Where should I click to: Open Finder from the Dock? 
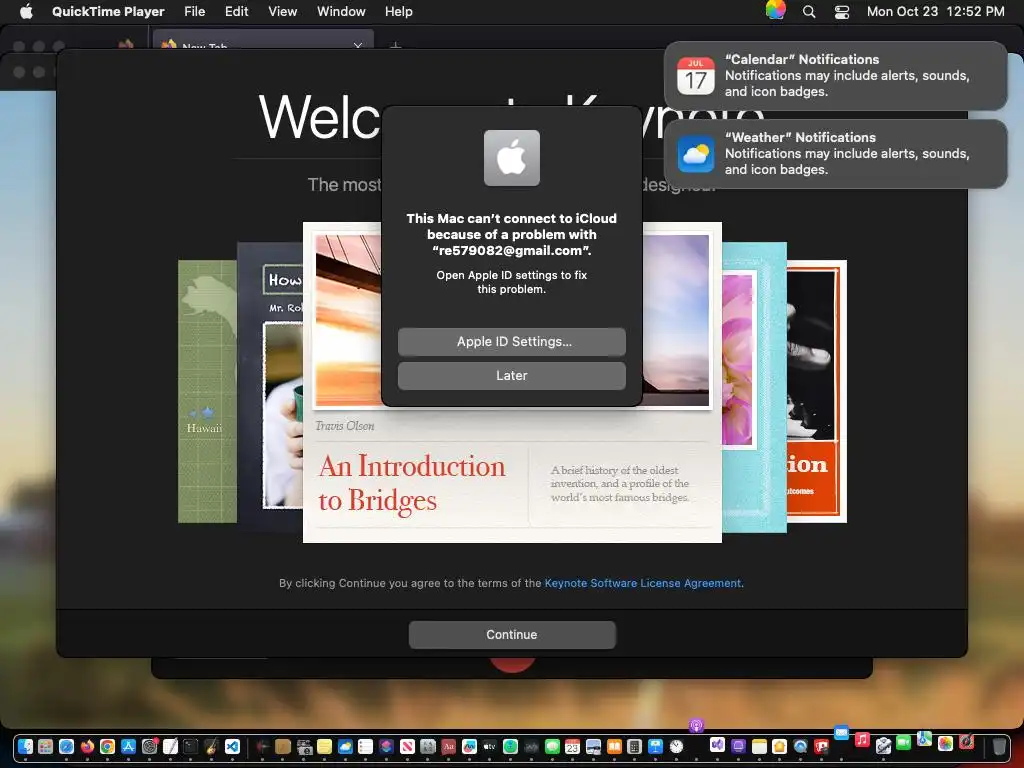coord(25,746)
